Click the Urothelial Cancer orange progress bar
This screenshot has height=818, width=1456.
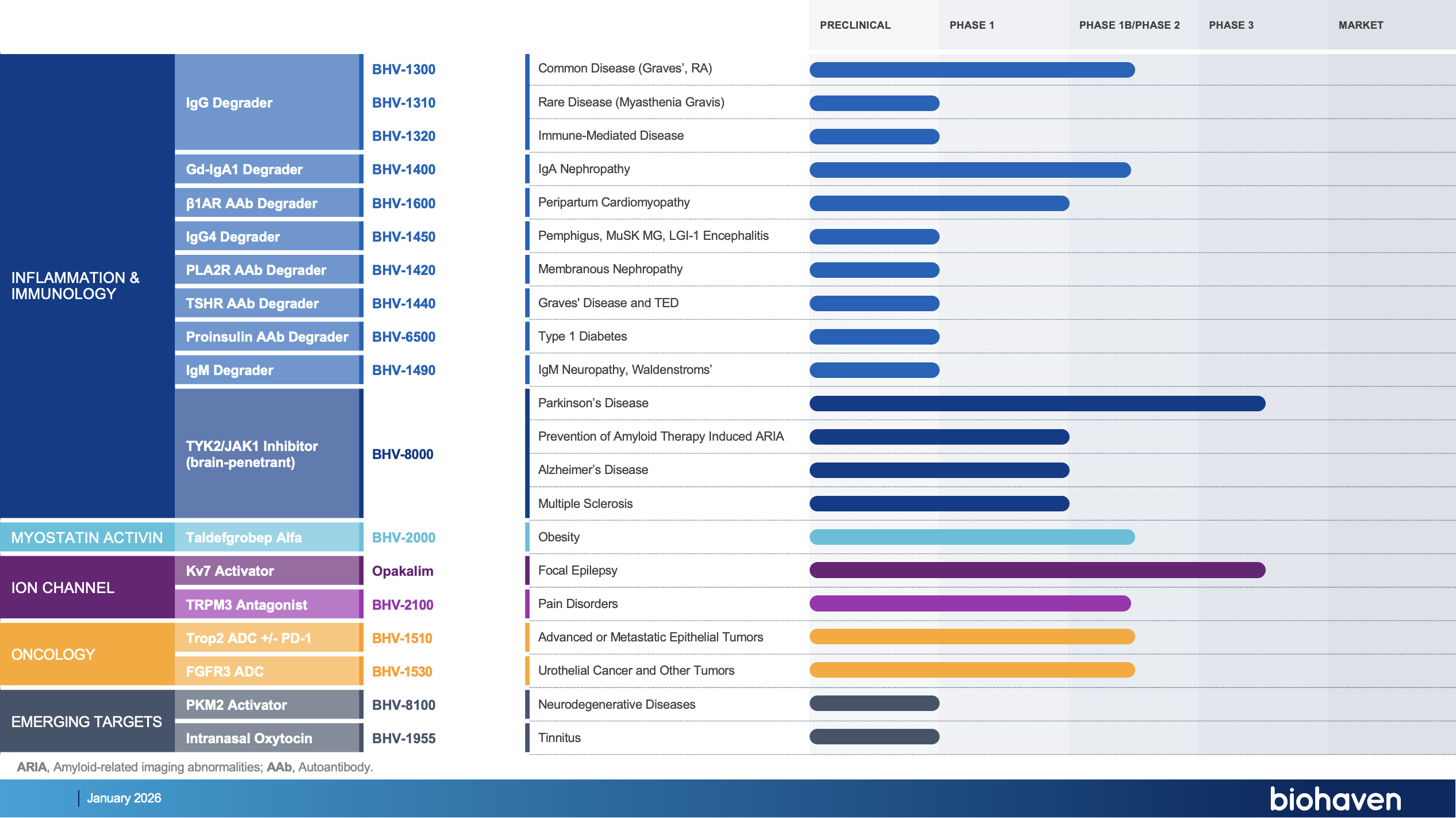(x=972, y=670)
